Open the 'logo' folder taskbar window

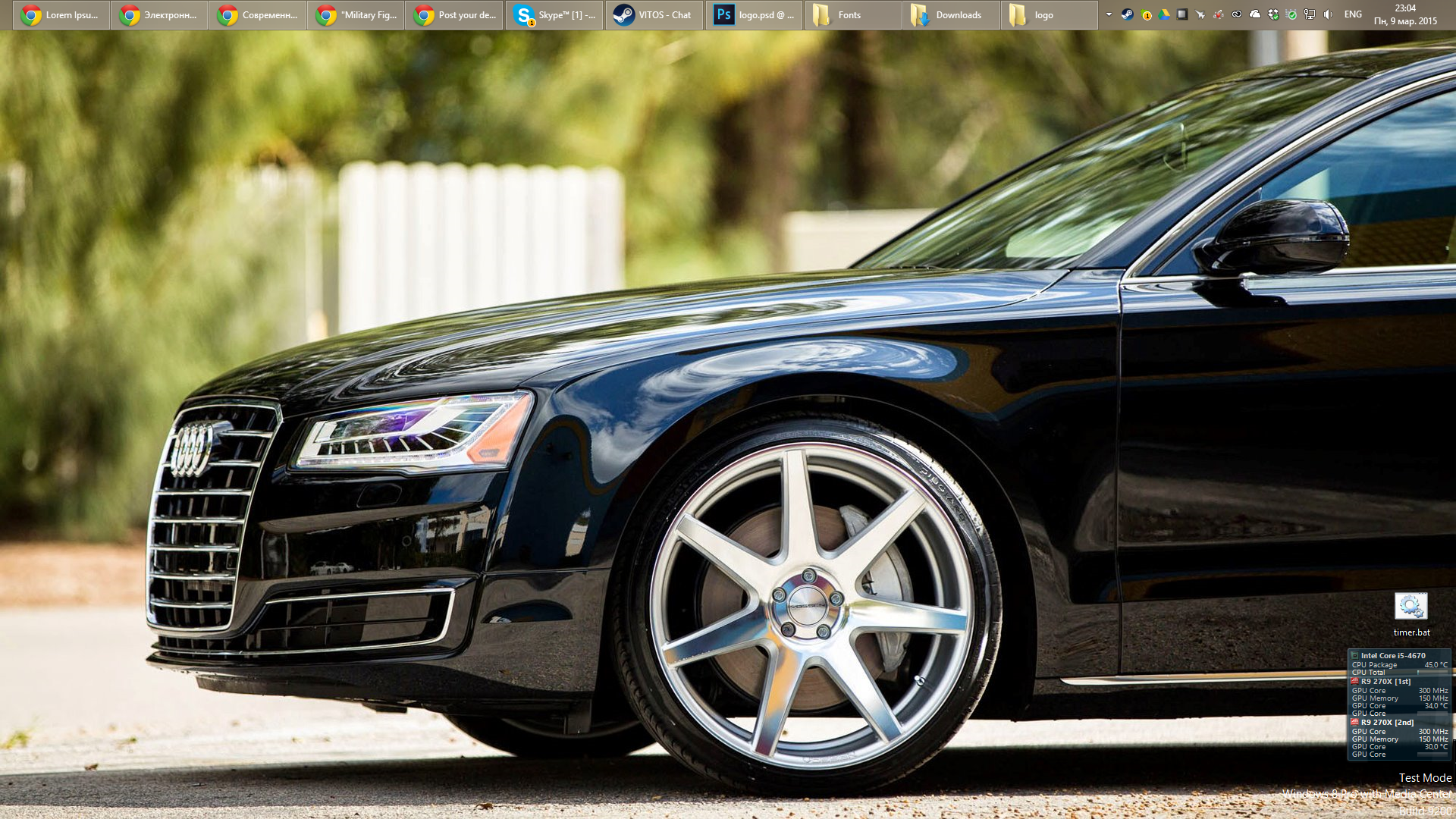(1050, 15)
